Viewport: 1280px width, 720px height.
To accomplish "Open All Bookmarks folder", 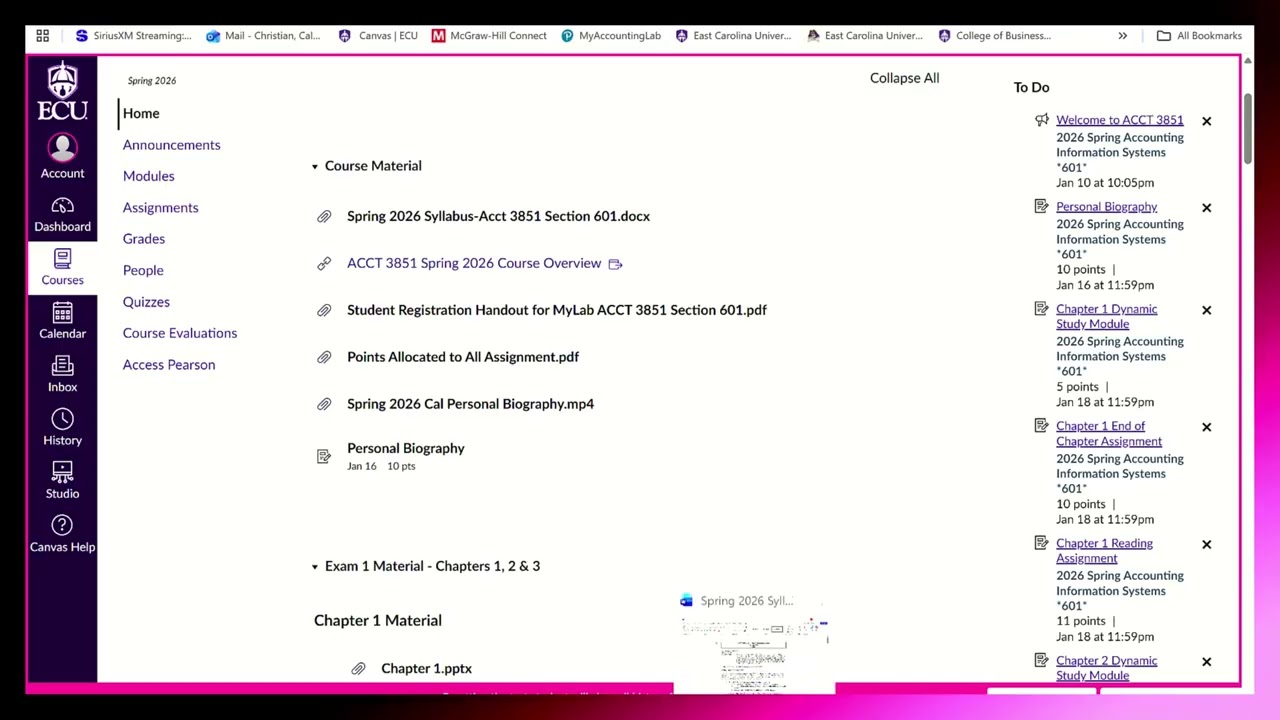I will (x=1199, y=36).
